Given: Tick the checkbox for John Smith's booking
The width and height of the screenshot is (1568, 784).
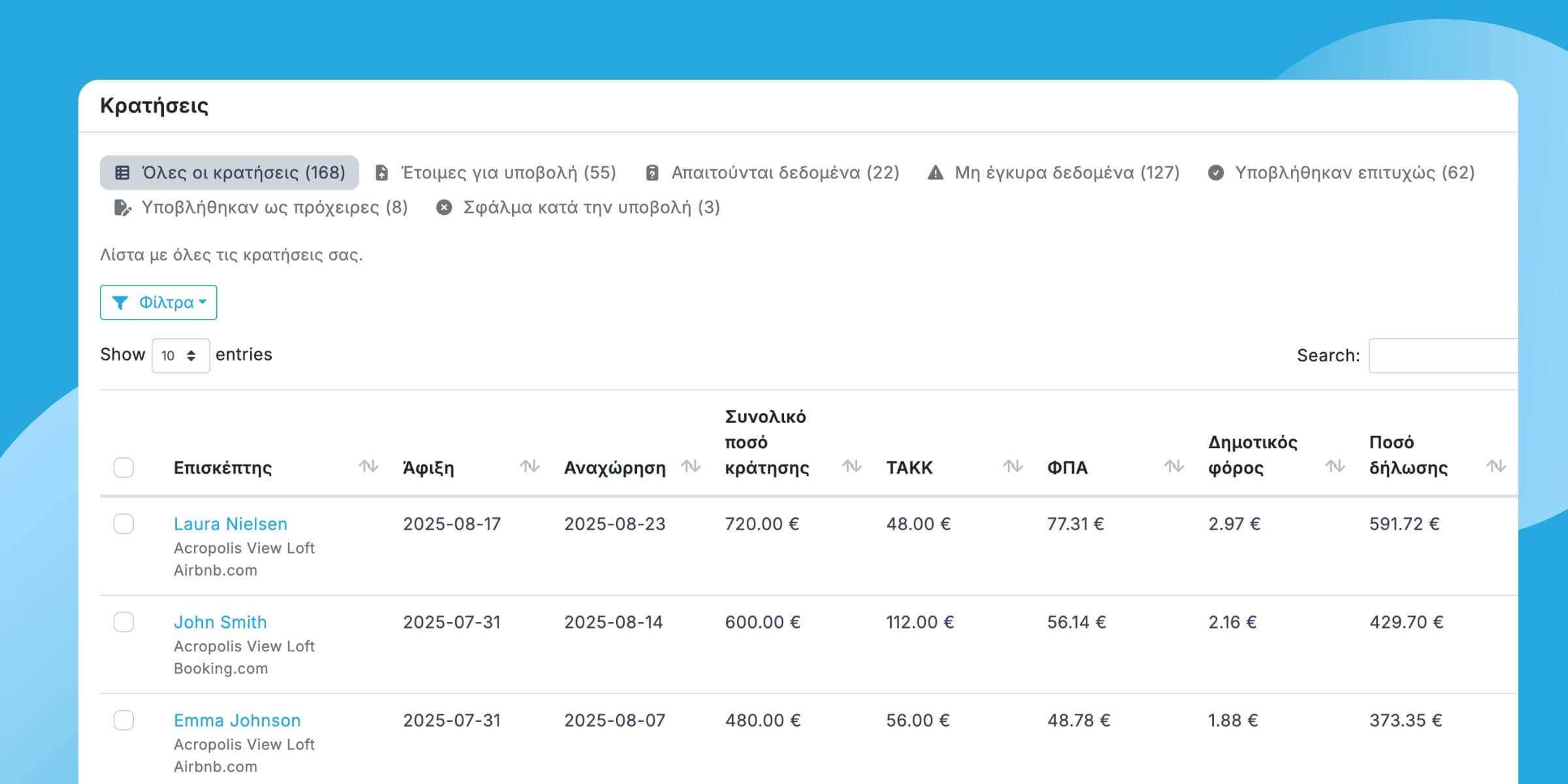Looking at the screenshot, I should (123, 622).
